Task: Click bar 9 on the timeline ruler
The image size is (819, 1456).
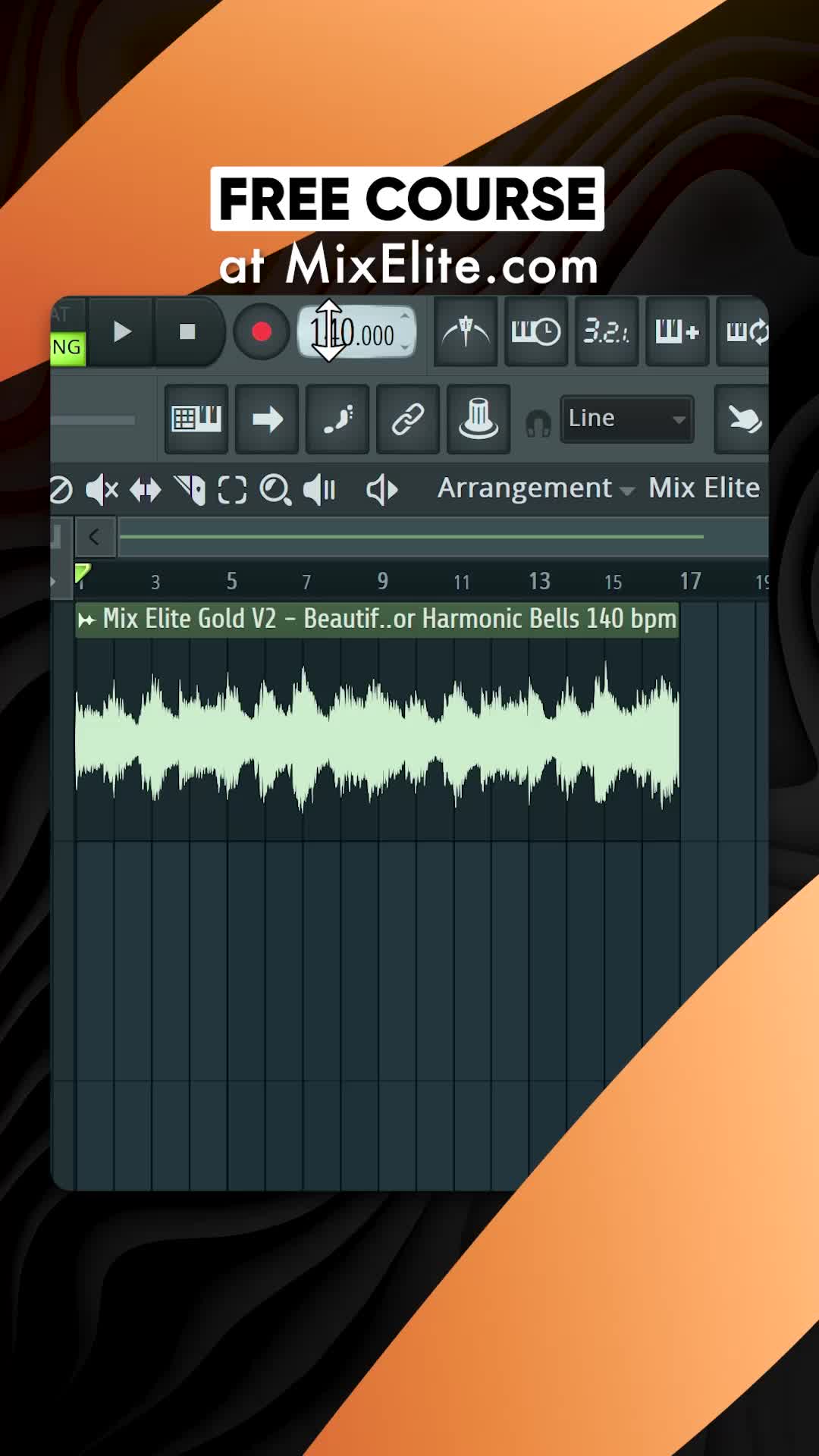Action: (x=383, y=582)
